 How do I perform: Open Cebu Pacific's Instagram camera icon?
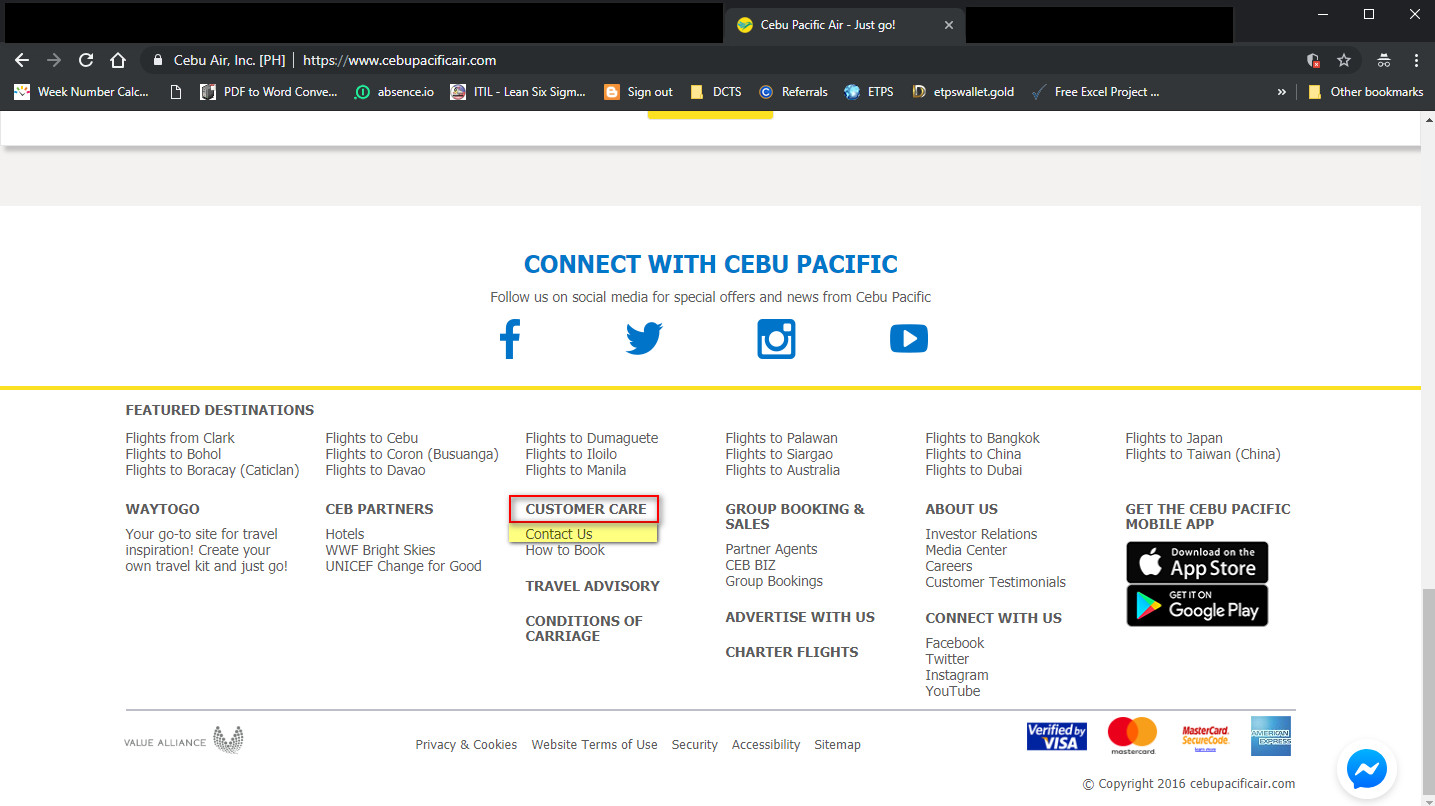click(x=776, y=339)
